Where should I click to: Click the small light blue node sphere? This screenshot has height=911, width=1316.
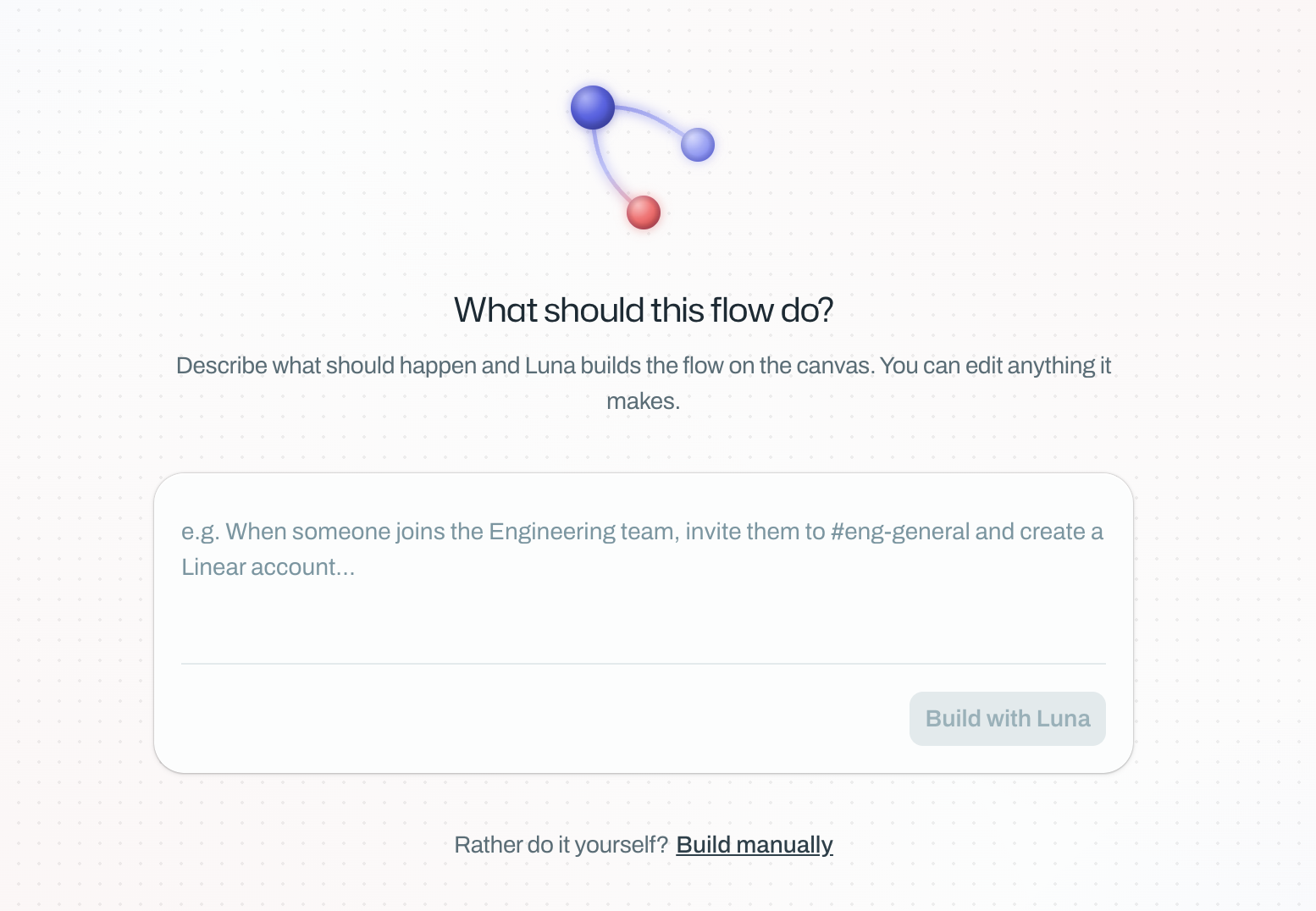click(x=698, y=145)
